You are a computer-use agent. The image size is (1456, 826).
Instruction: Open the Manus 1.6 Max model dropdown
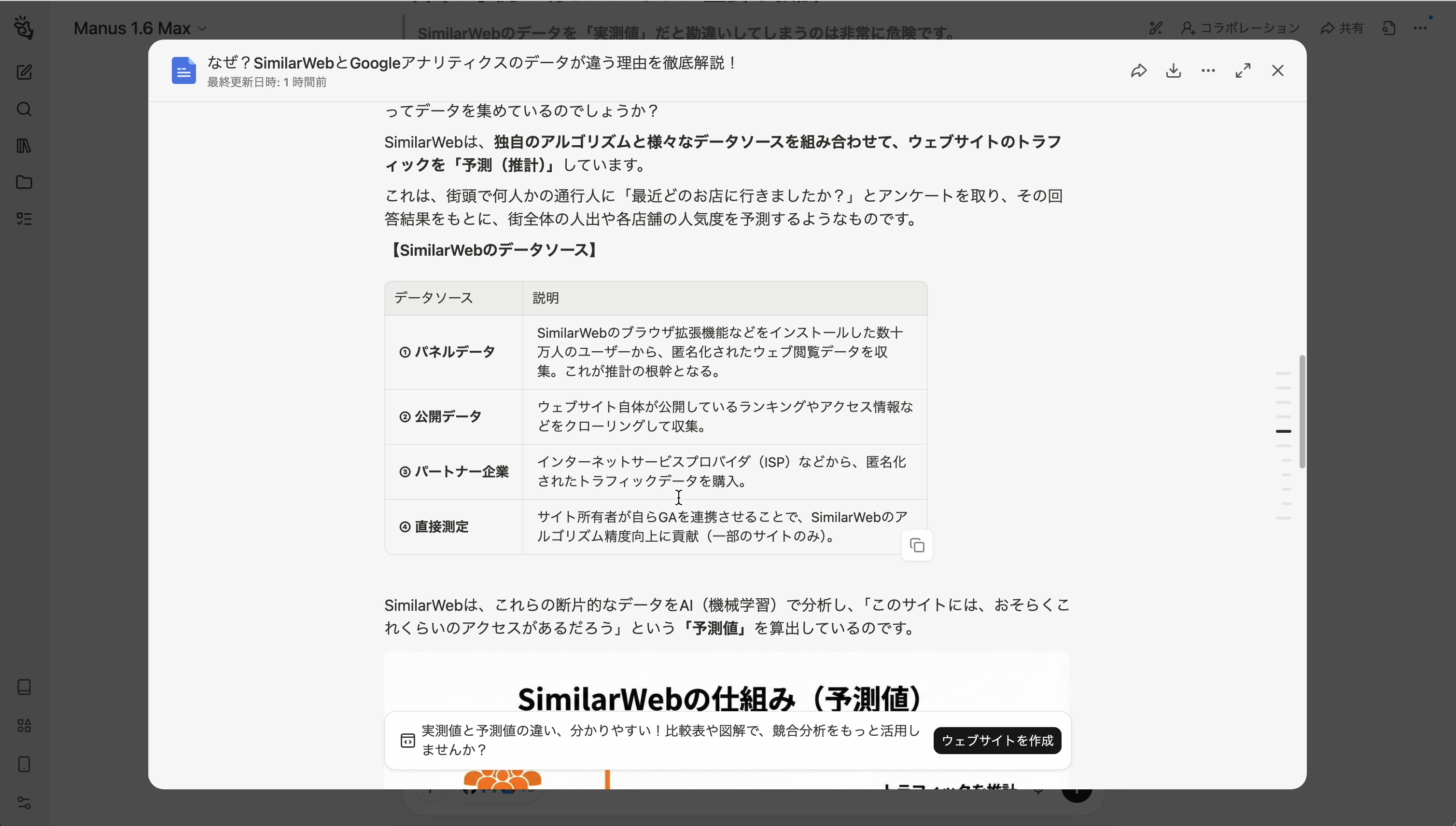pyautogui.click(x=141, y=27)
